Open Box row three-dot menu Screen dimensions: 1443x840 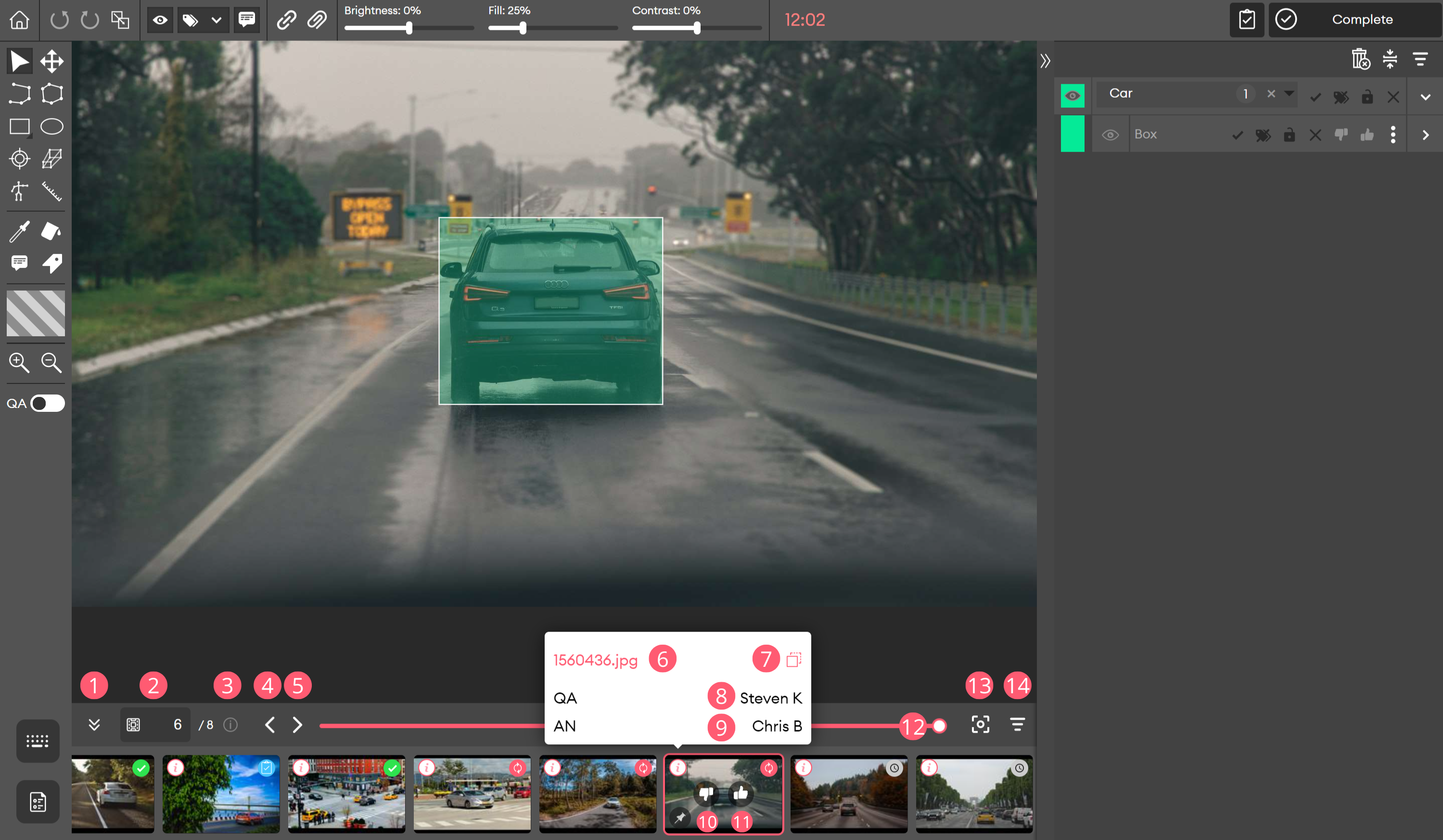point(1392,135)
